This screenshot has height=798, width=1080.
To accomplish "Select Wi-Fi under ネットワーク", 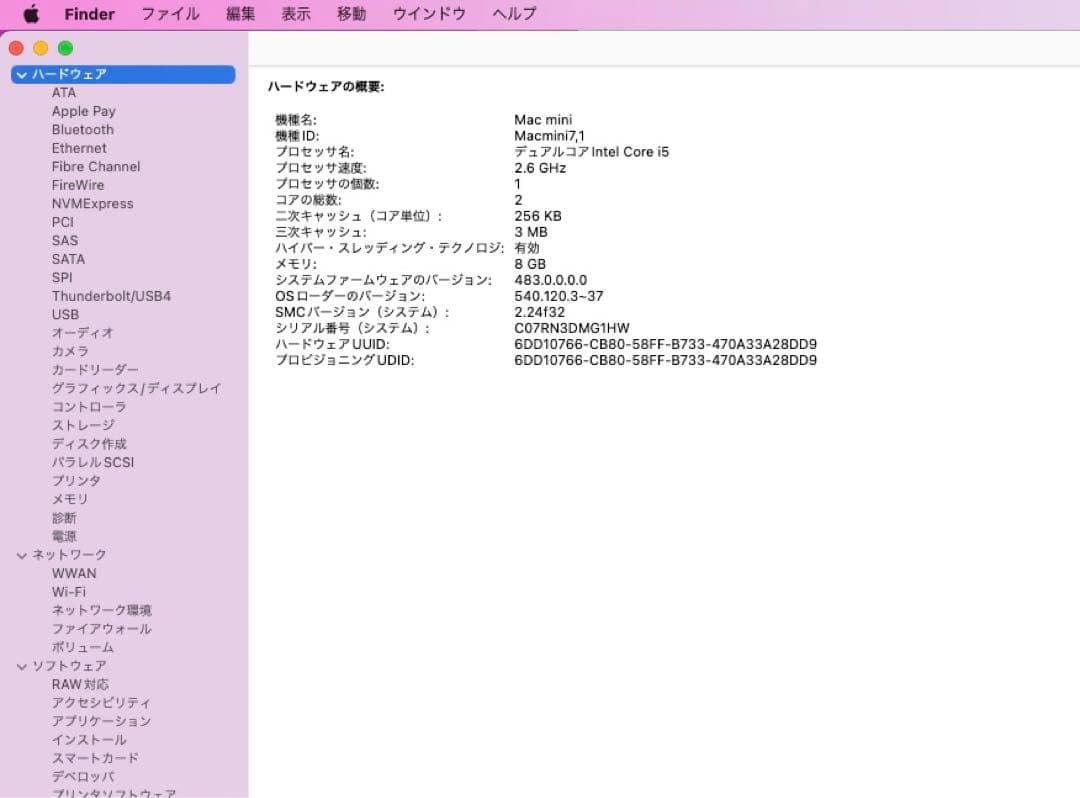I will tap(69, 591).
